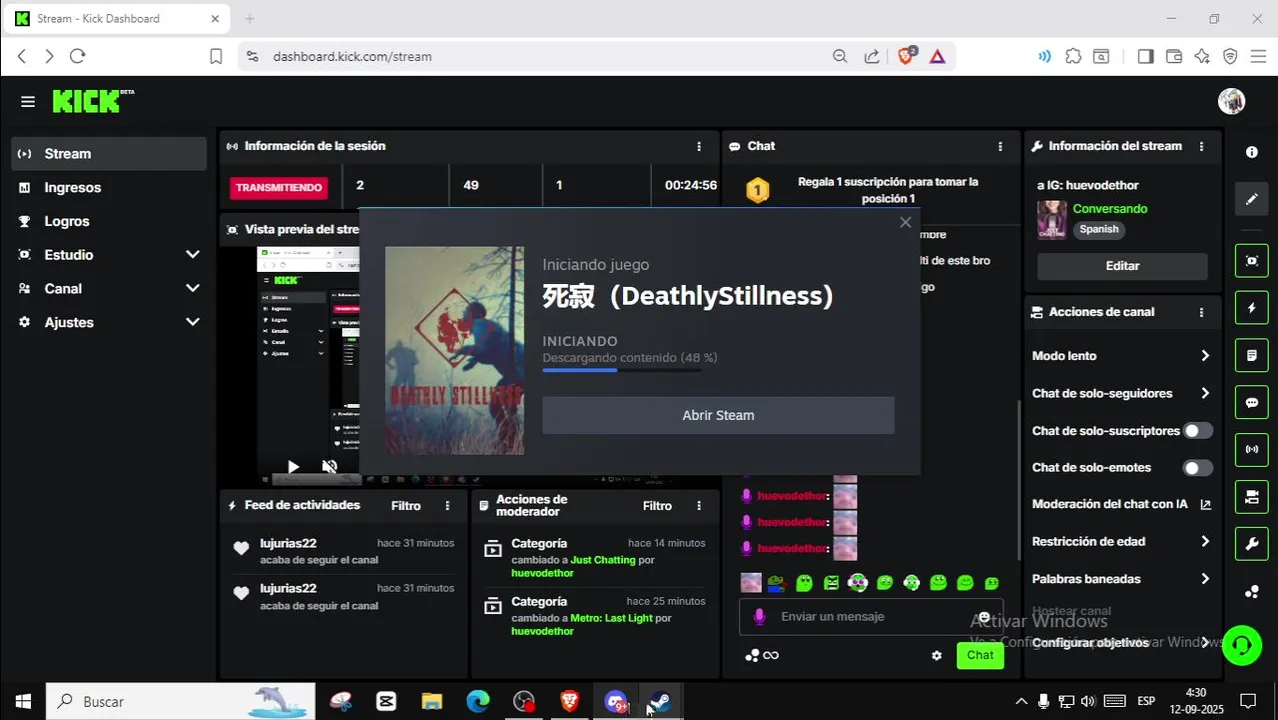The image size is (1278, 720).
Task: Click the lightning bolt icon in right rail
Action: (1252, 308)
